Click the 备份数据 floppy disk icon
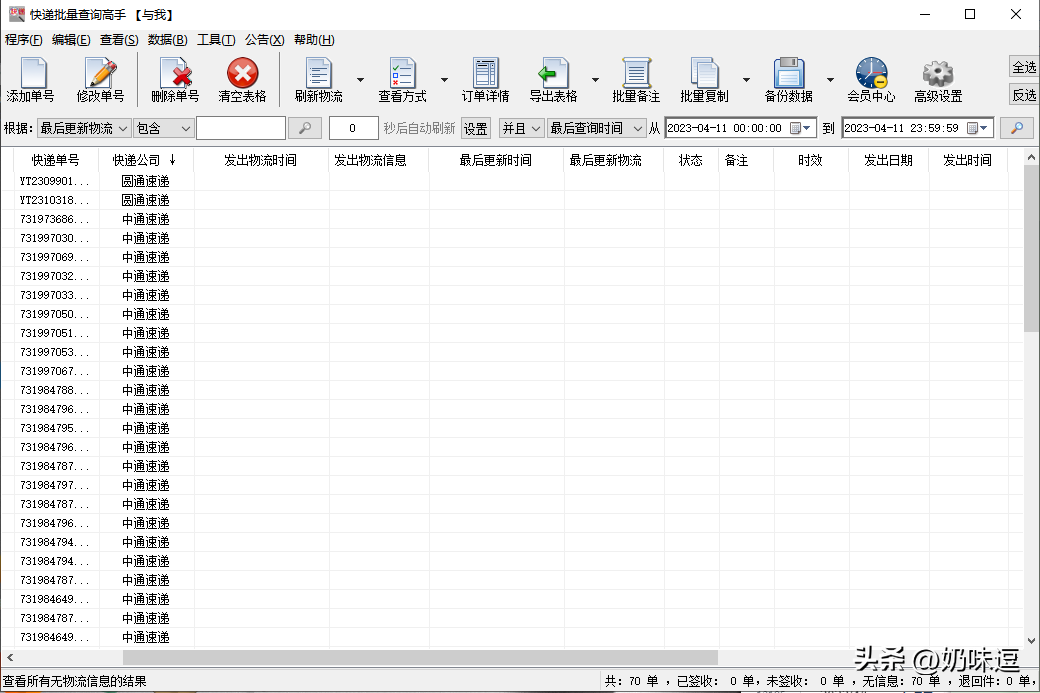The height and width of the screenshot is (693, 1040). [x=789, y=74]
